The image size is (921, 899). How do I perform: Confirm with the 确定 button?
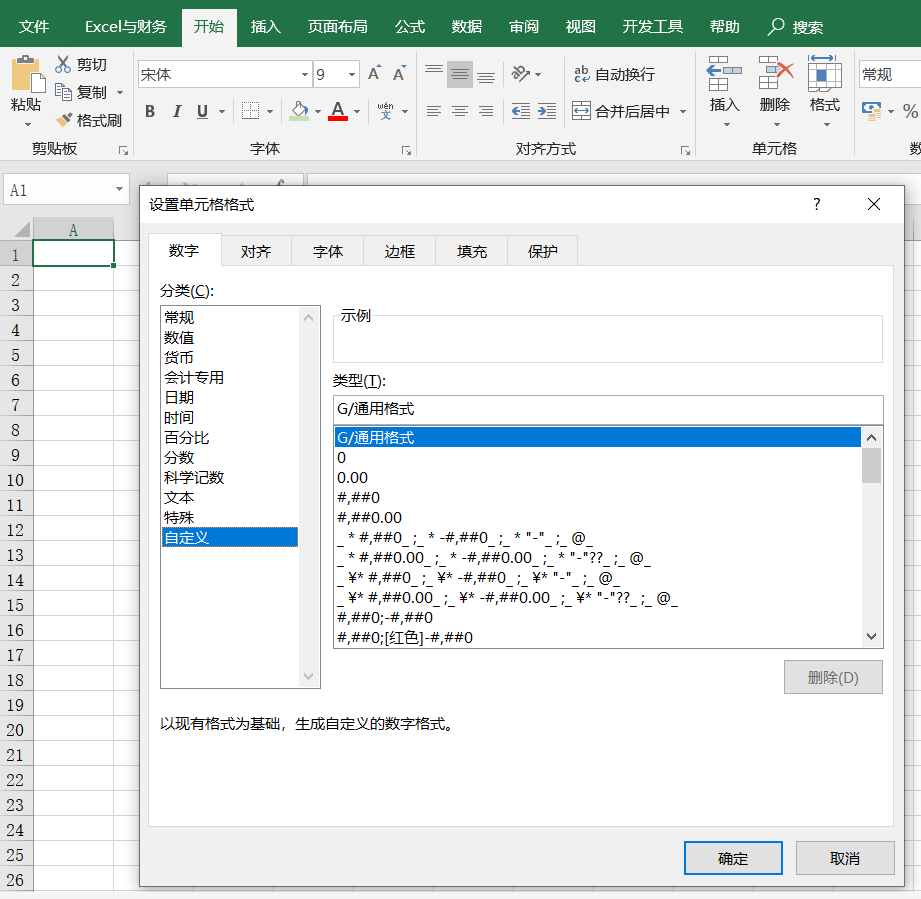pyautogui.click(x=733, y=858)
